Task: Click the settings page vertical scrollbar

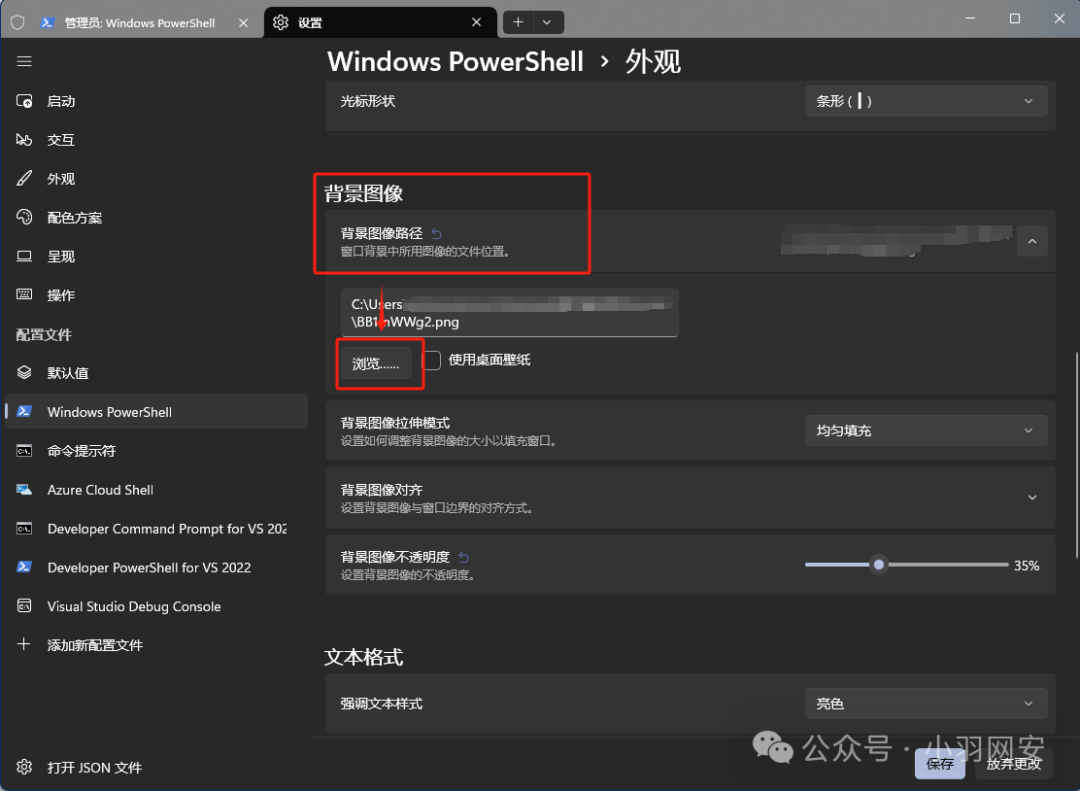Action: click(1077, 455)
